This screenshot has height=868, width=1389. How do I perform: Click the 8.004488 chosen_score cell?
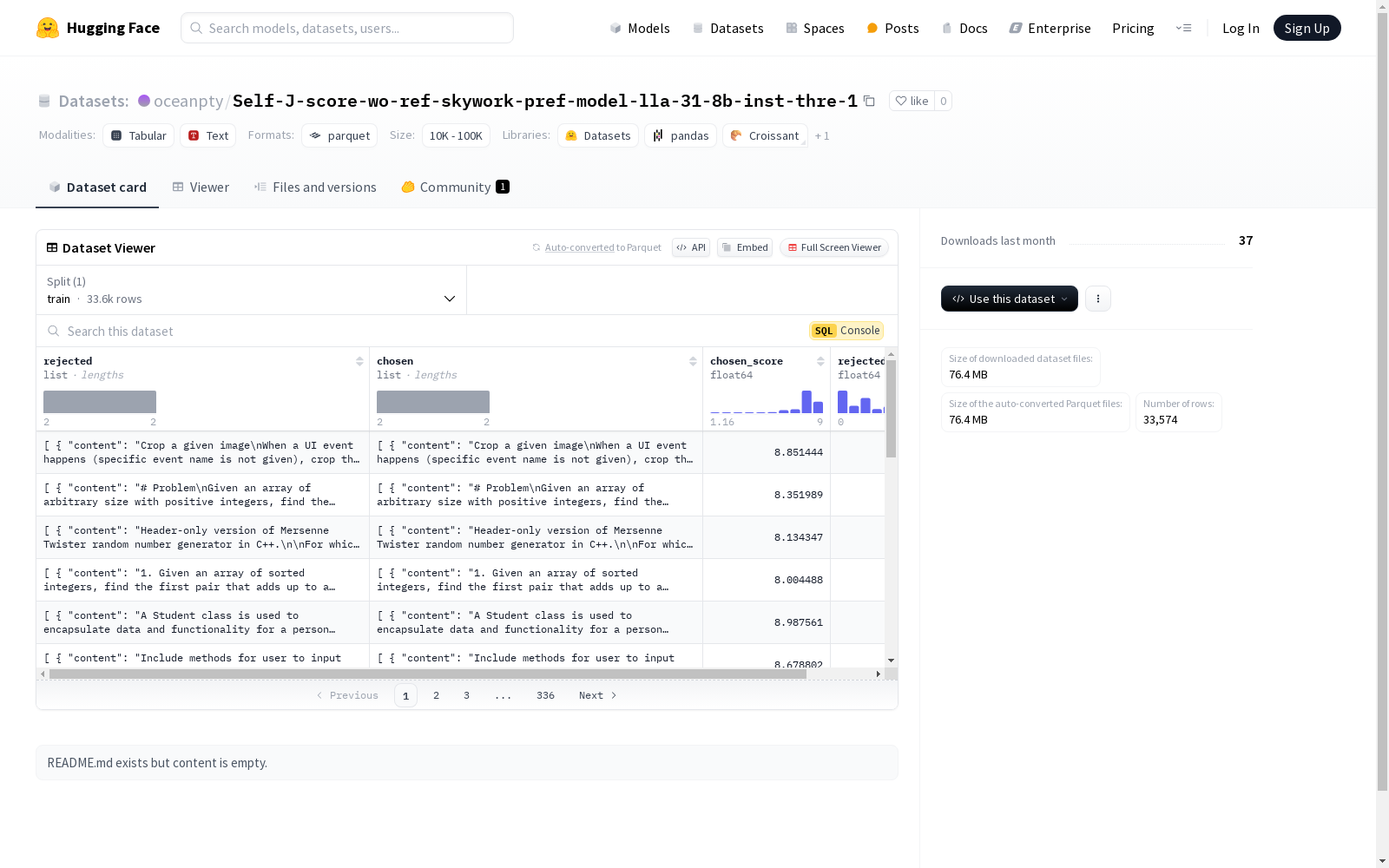767,580
